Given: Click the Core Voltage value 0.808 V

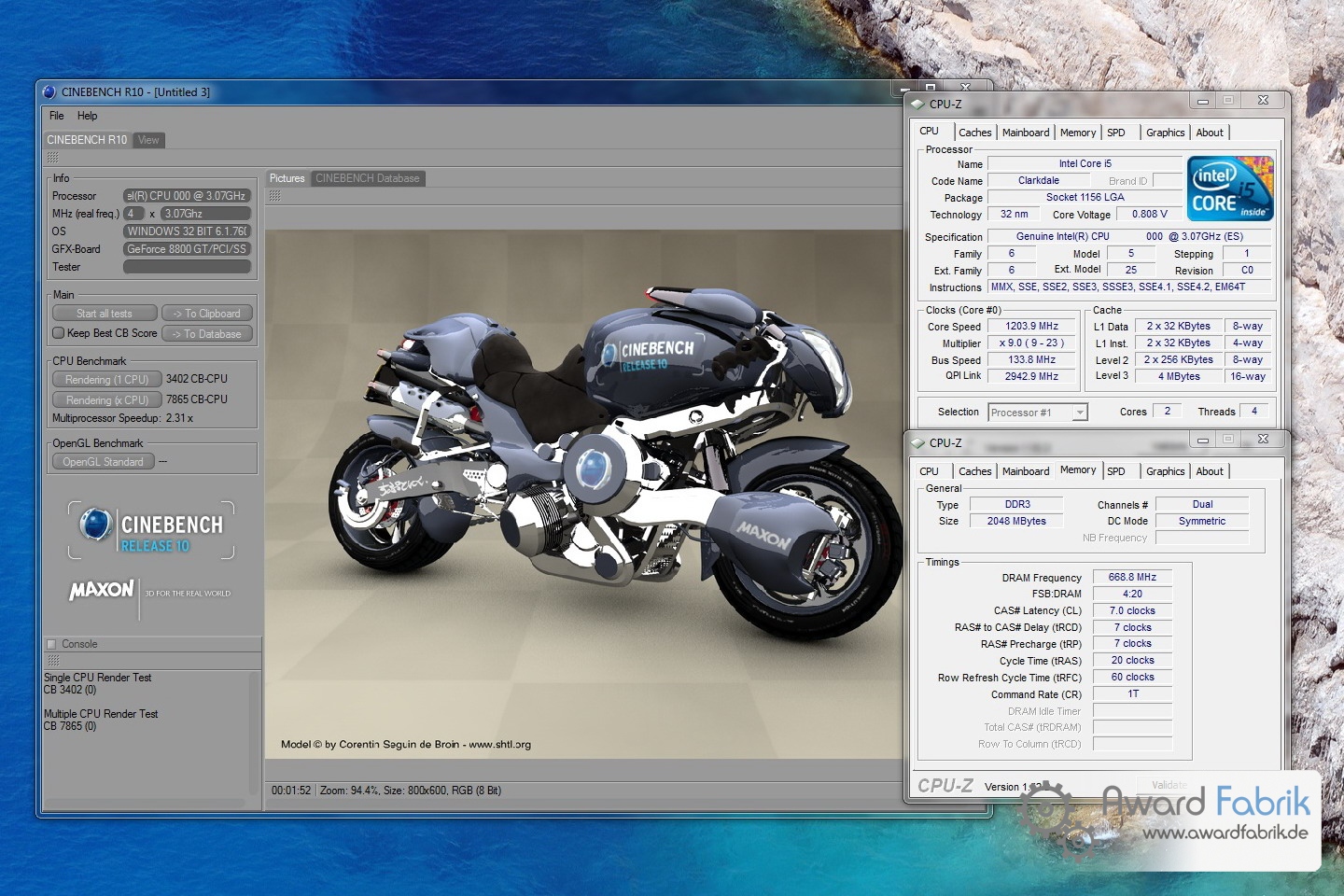Looking at the screenshot, I should click(1149, 214).
